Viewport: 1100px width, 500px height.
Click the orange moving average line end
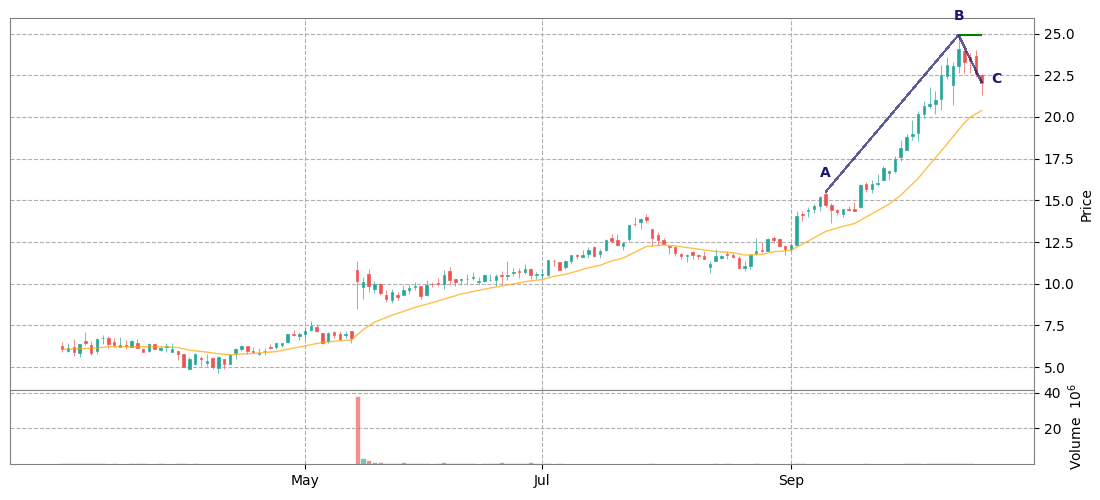coord(981,111)
